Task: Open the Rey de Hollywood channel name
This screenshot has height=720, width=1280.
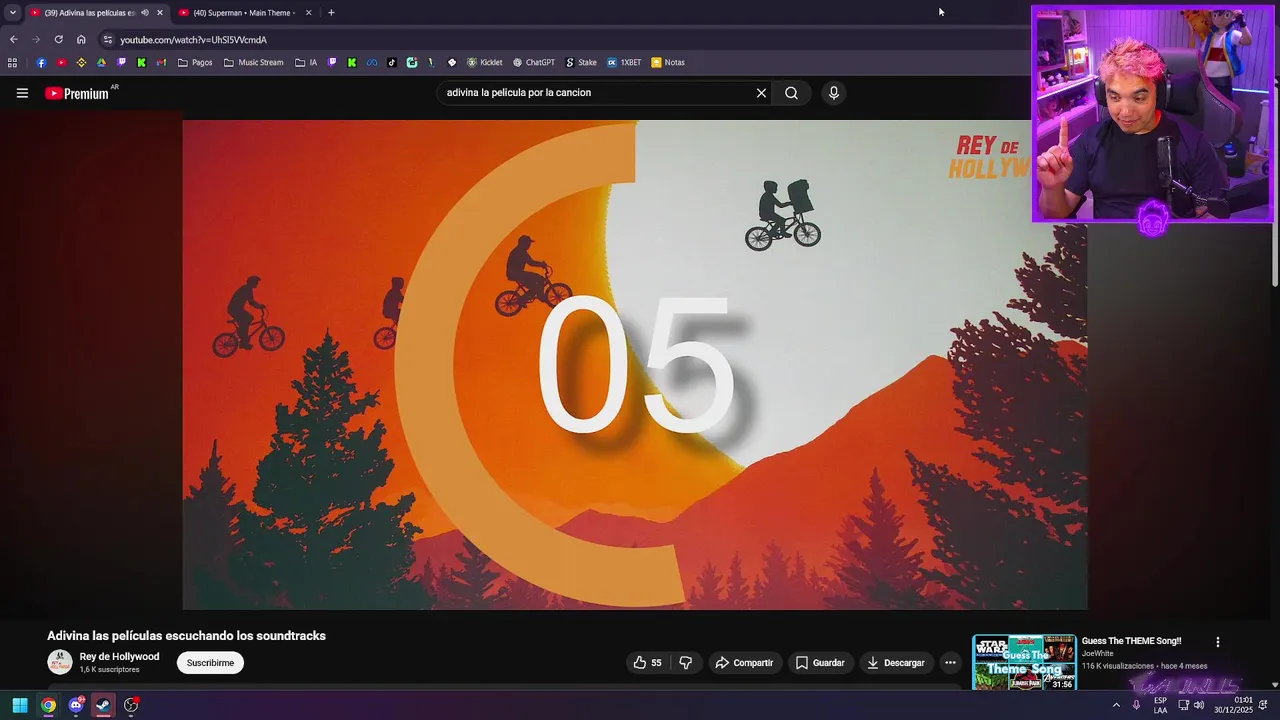Action: [x=119, y=657]
